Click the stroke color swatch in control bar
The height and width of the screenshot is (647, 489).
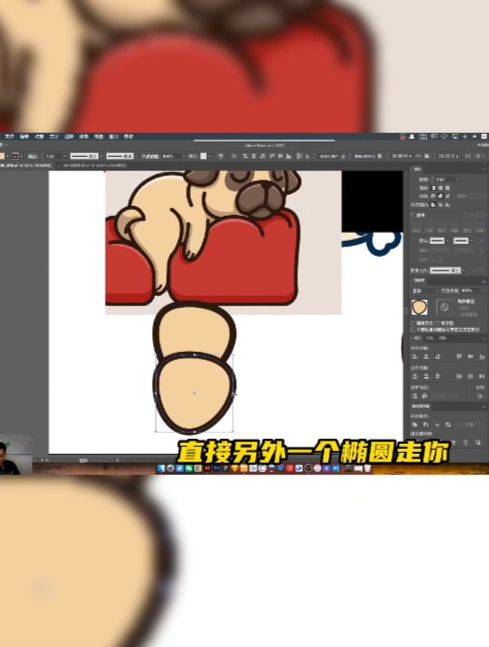click(x=15, y=156)
